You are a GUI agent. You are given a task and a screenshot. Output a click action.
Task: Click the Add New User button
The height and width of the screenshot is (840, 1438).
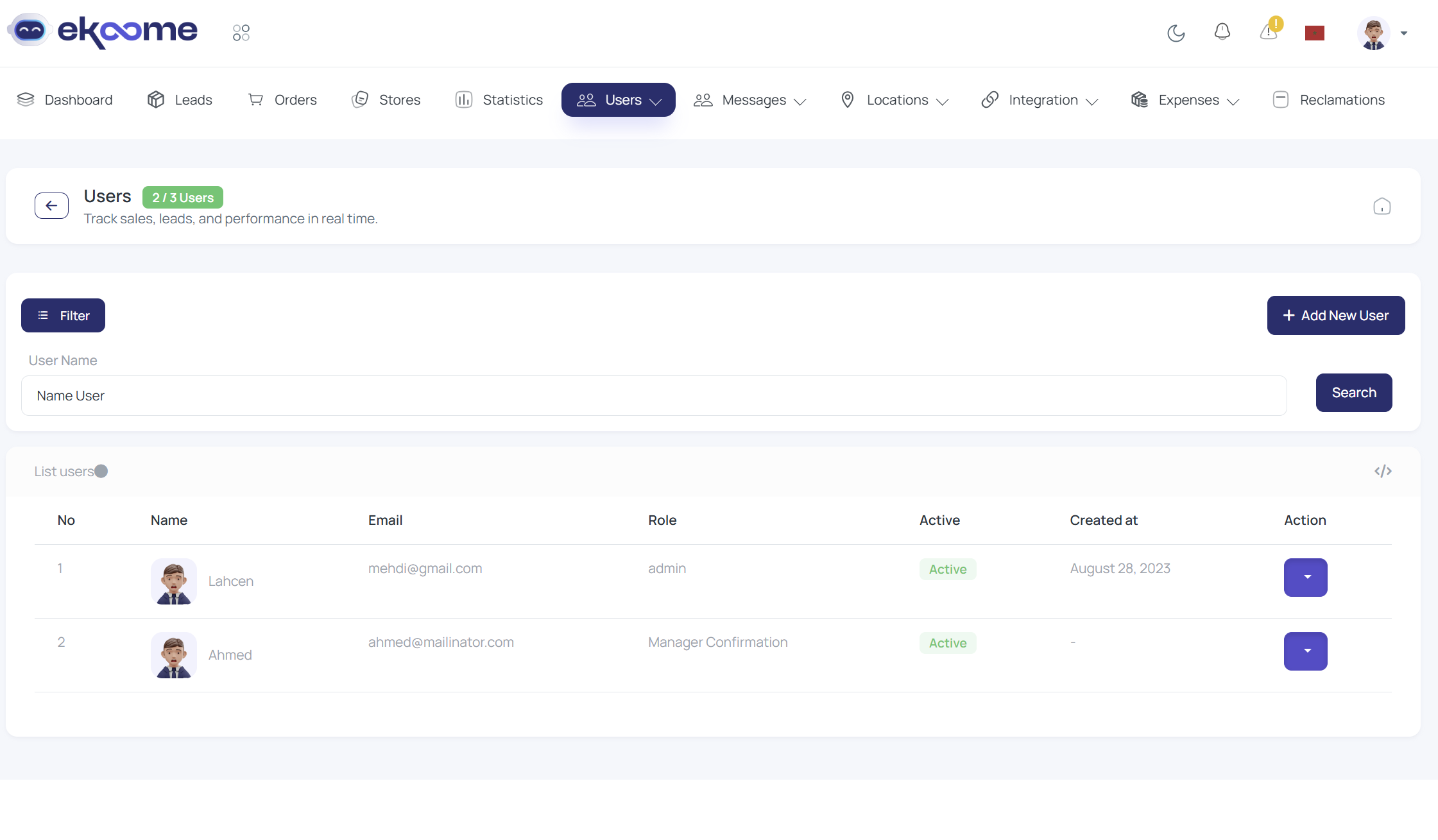[1335, 315]
